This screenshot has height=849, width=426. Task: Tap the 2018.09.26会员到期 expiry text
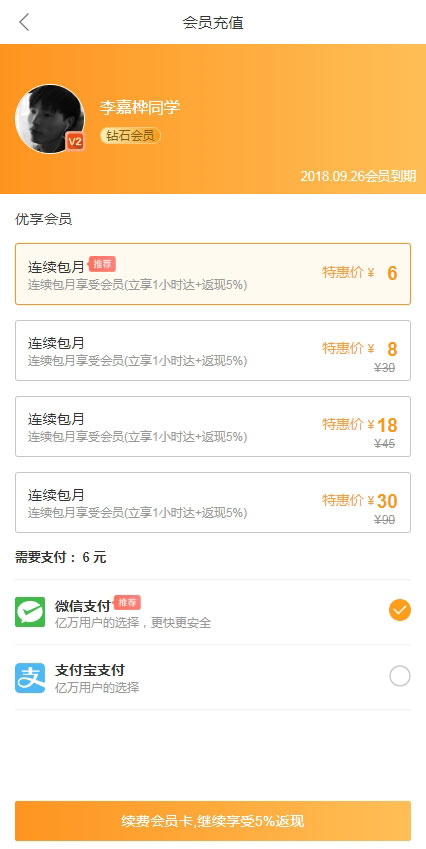[358, 176]
